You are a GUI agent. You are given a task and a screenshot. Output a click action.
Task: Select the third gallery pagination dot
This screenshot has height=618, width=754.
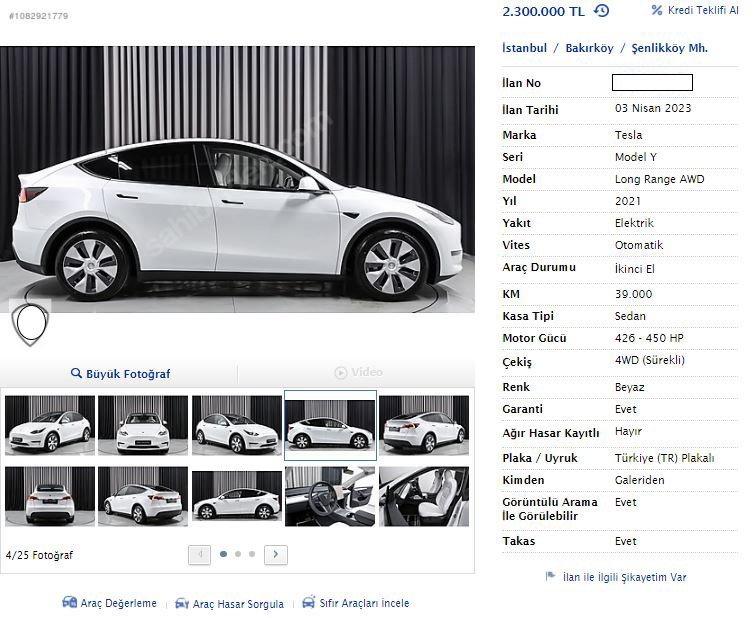[x=252, y=554]
